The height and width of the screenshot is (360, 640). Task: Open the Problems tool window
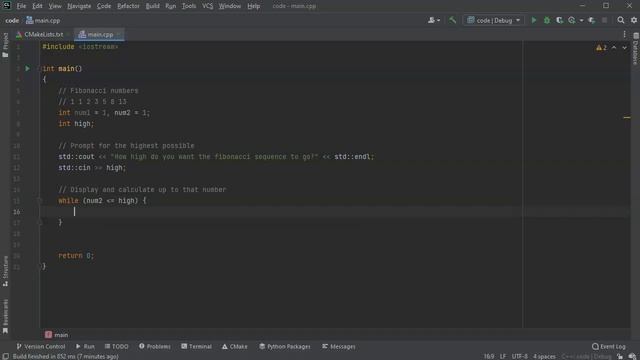[154, 347]
